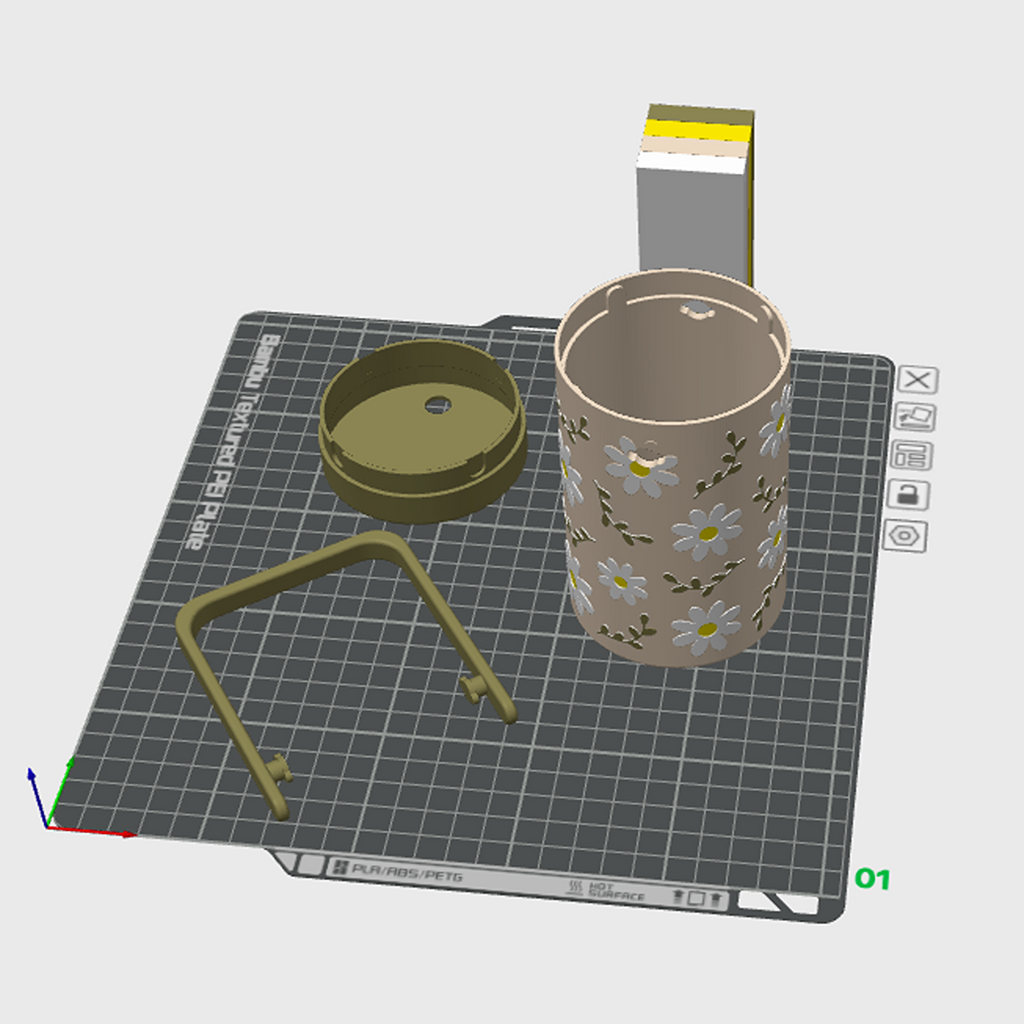The width and height of the screenshot is (1024, 1024).
Task: Select the olive U-shaped handle model
Action: click(347, 673)
